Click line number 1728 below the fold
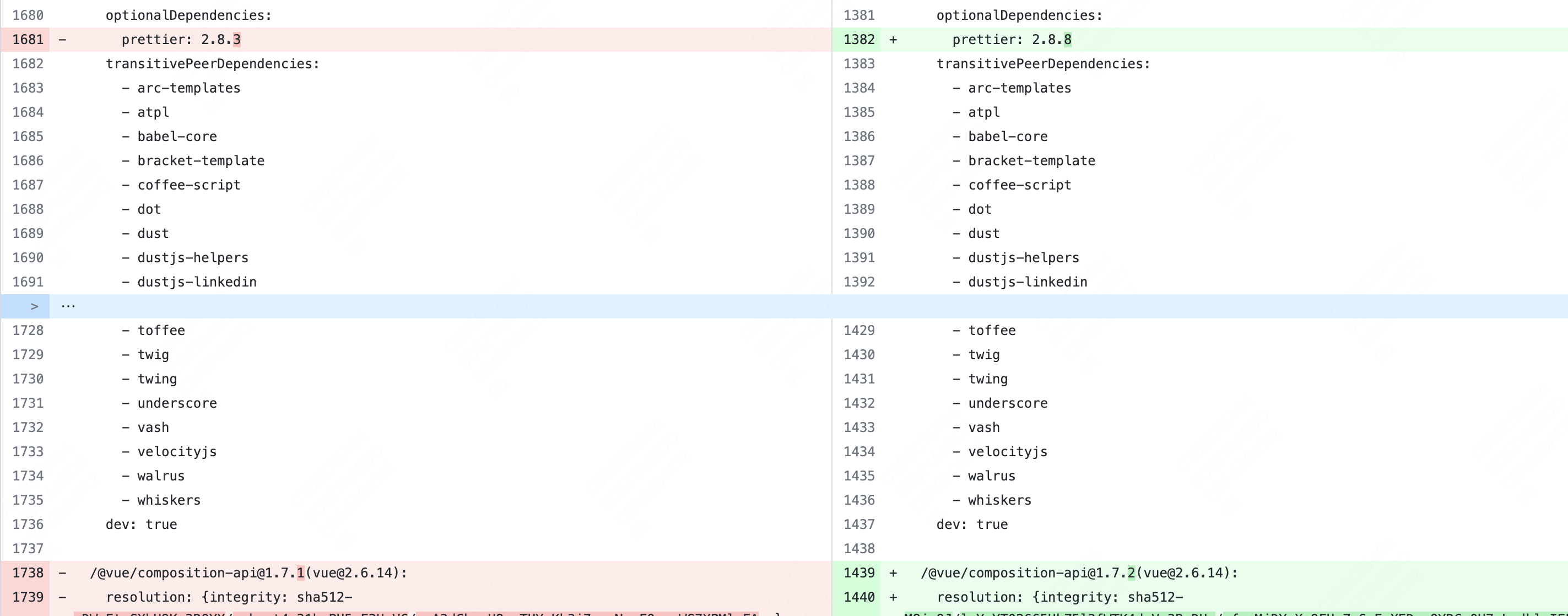 (x=28, y=331)
